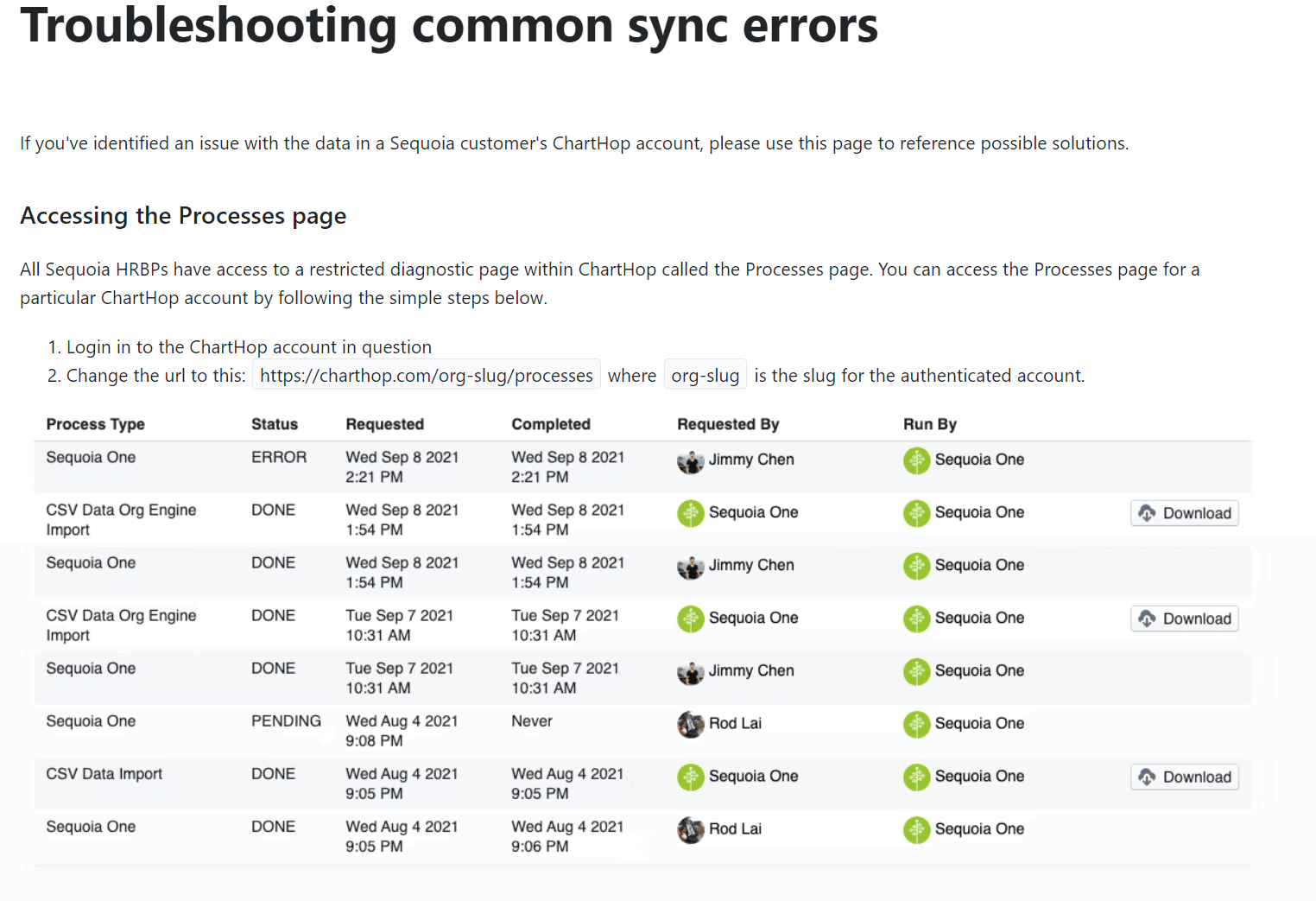
Task: Click the download cloud icon in CSV Data Import row
Action: [1148, 777]
